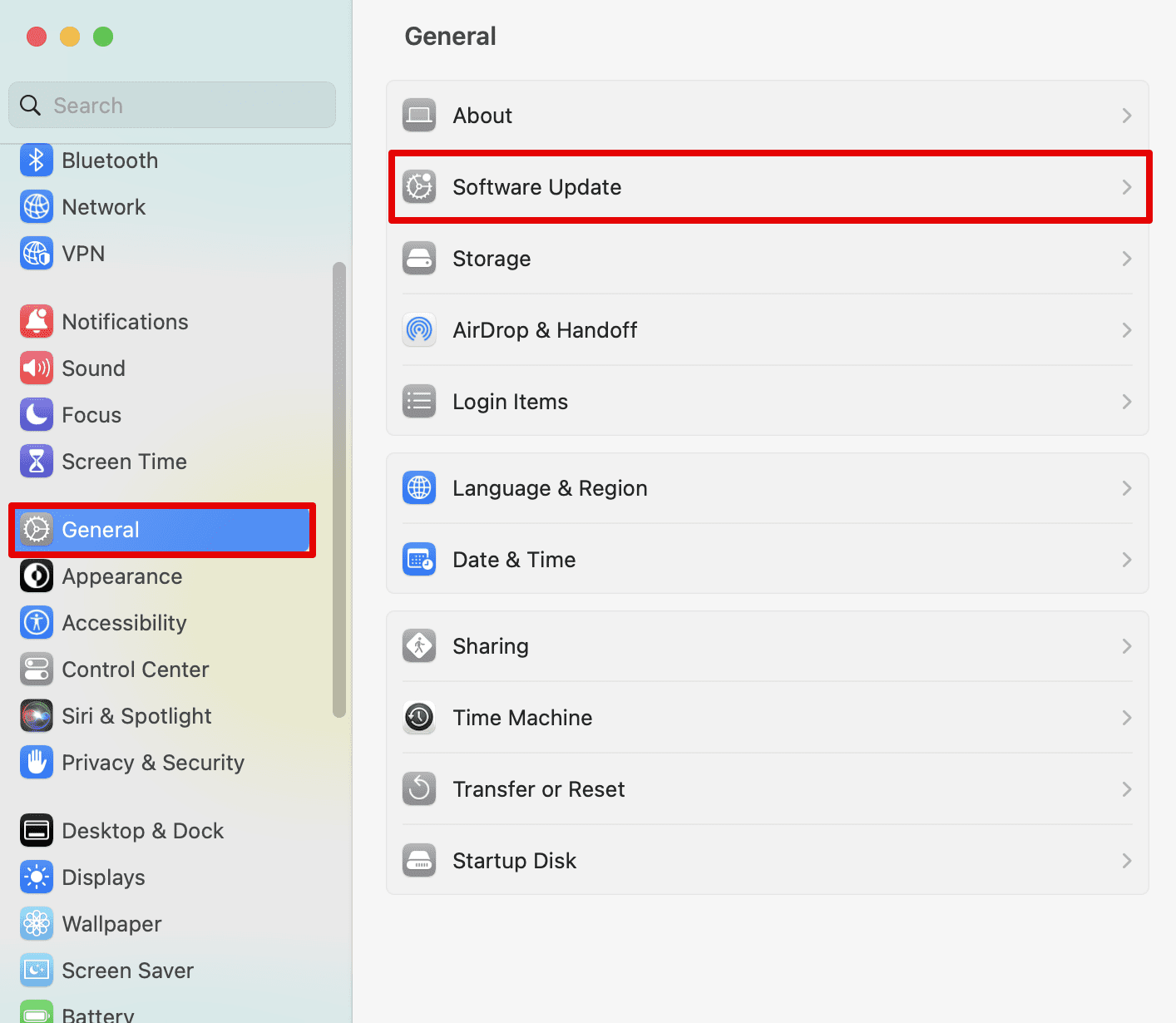
Task: Click the Language & Region globe icon
Action: tap(419, 488)
